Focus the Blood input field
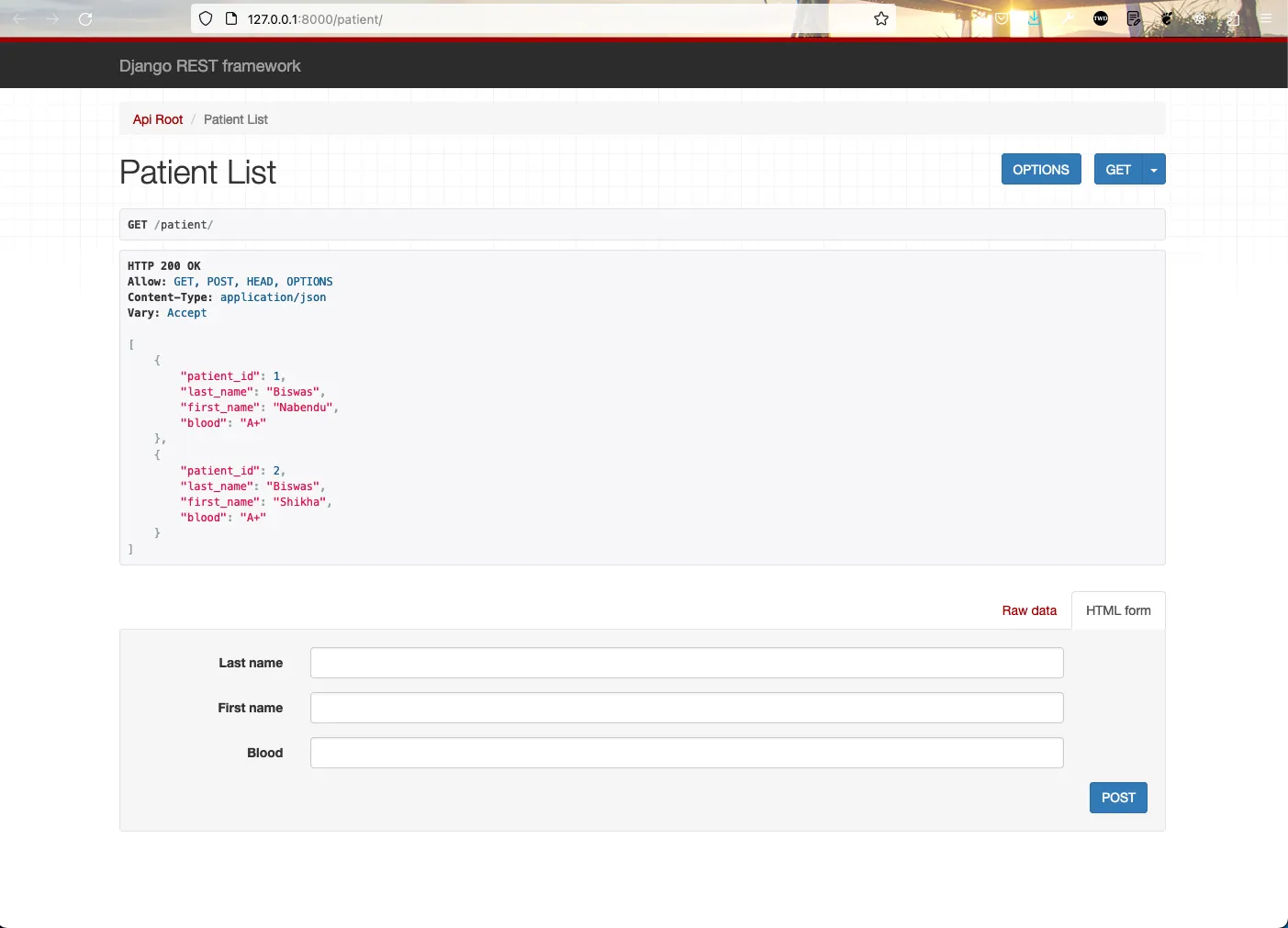The width and height of the screenshot is (1288, 928). tap(687, 753)
